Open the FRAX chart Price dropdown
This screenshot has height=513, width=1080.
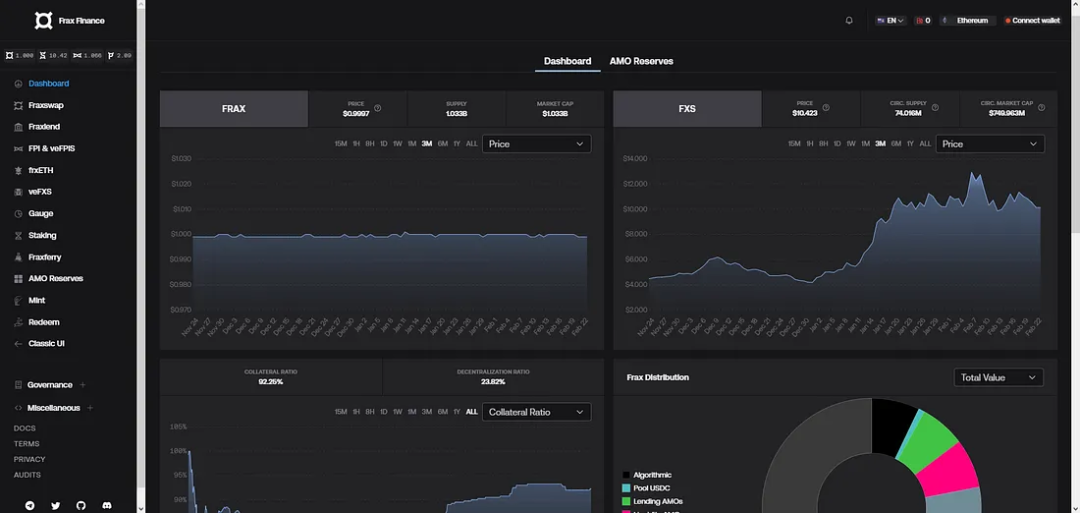pyautogui.click(x=537, y=144)
